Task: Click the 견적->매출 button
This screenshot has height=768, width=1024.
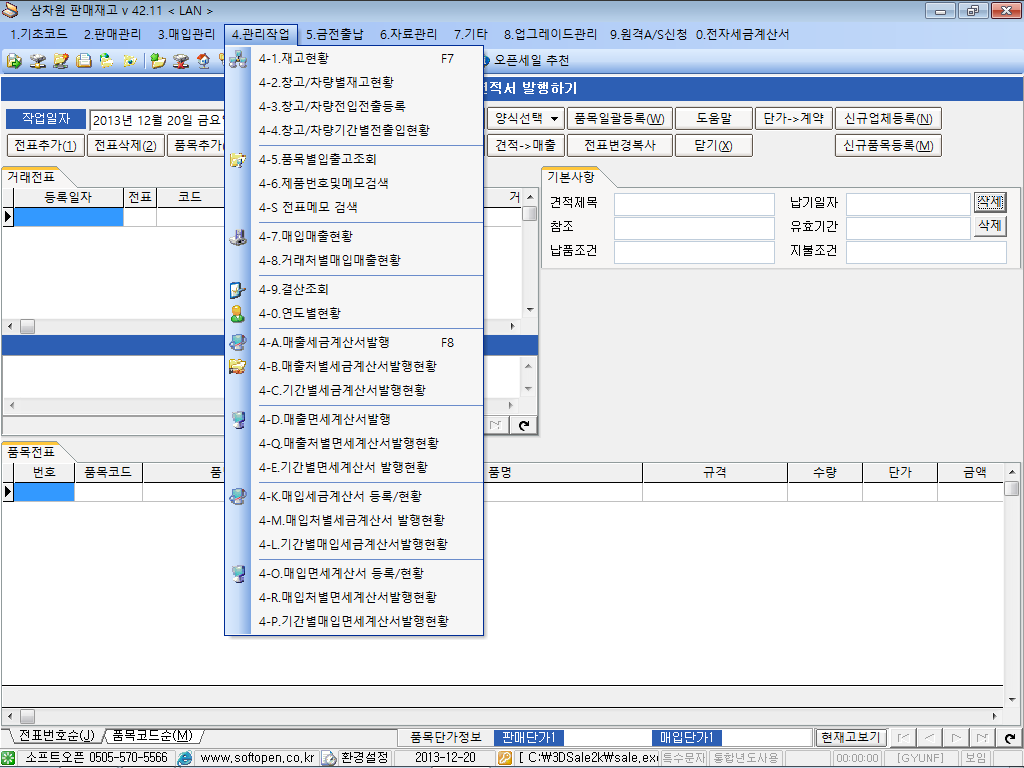Action: coord(525,145)
